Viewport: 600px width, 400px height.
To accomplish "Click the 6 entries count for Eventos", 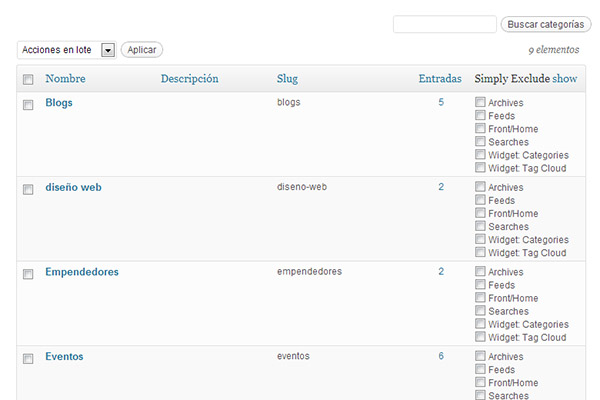I will pyautogui.click(x=441, y=356).
